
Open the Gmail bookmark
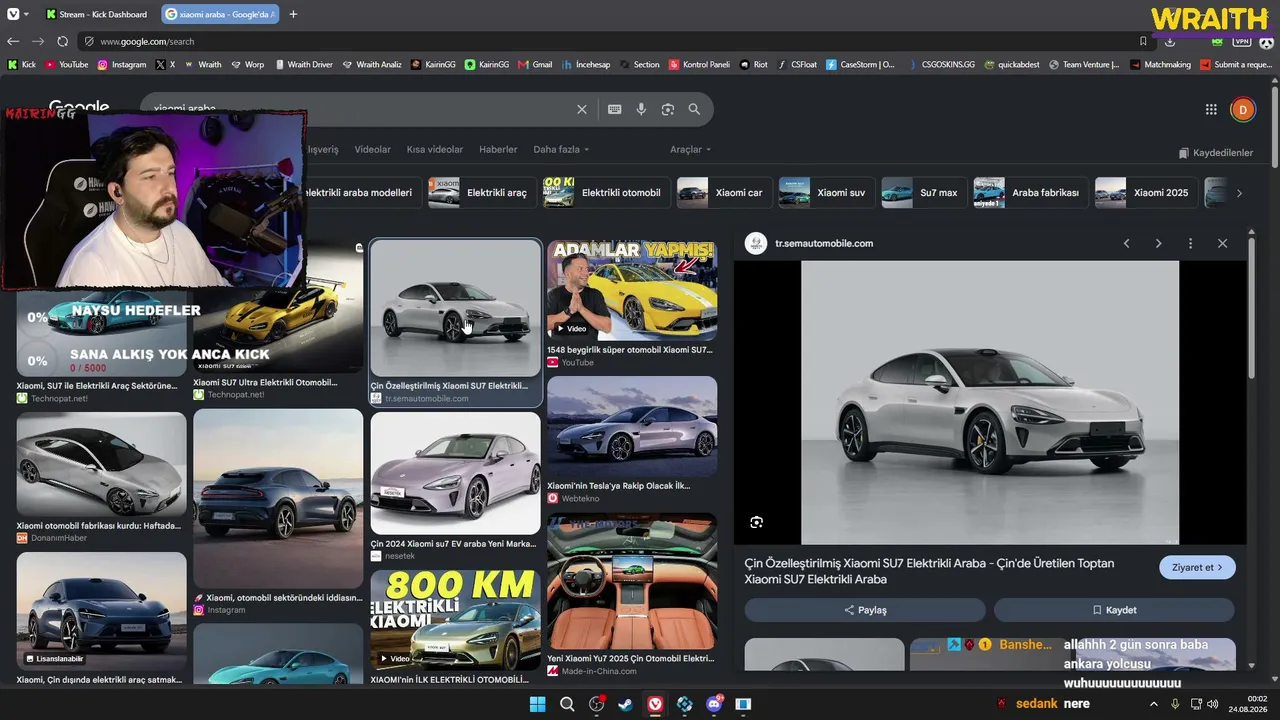(x=535, y=64)
